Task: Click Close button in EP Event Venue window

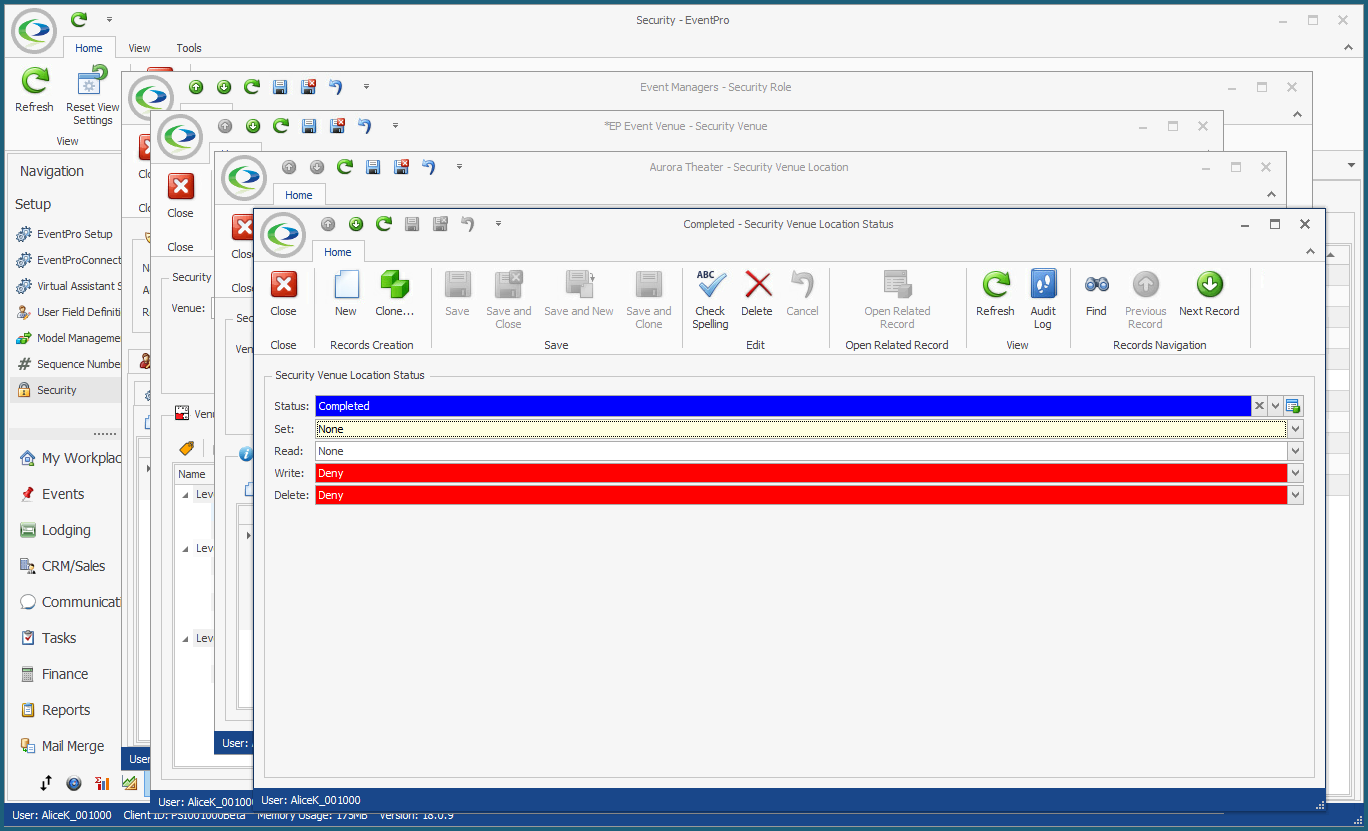Action: pyautogui.click(x=181, y=196)
